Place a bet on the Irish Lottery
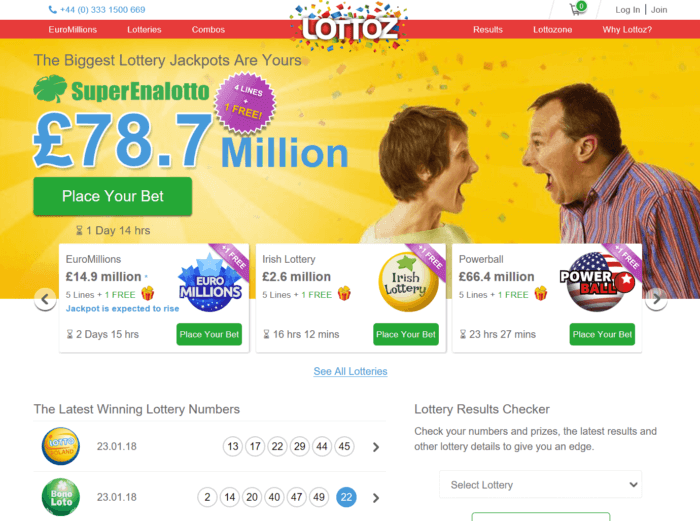Image resolution: width=700 pixels, height=521 pixels. click(406, 334)
